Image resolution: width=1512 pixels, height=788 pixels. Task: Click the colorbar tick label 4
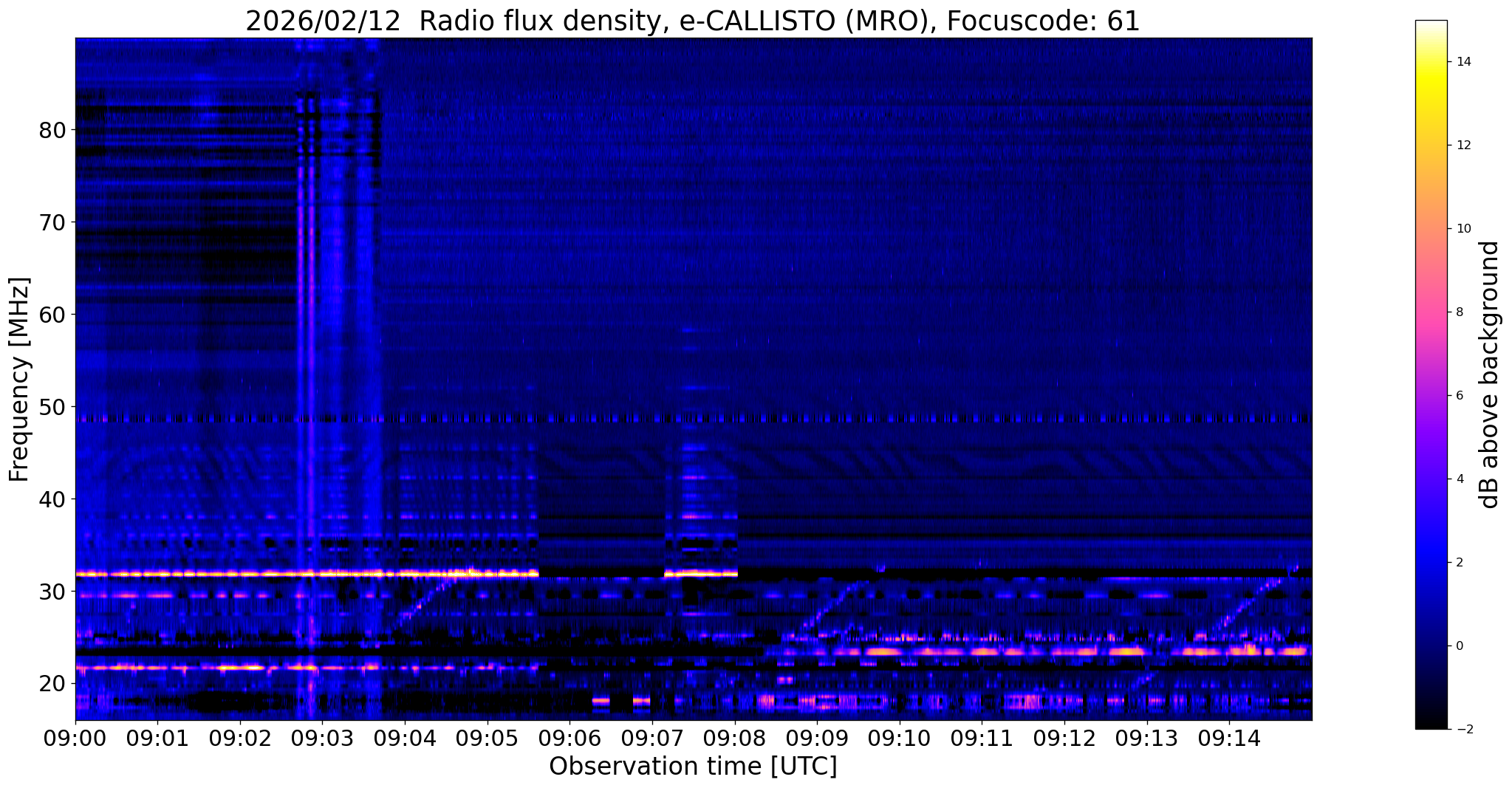[x=1459, y=479]
